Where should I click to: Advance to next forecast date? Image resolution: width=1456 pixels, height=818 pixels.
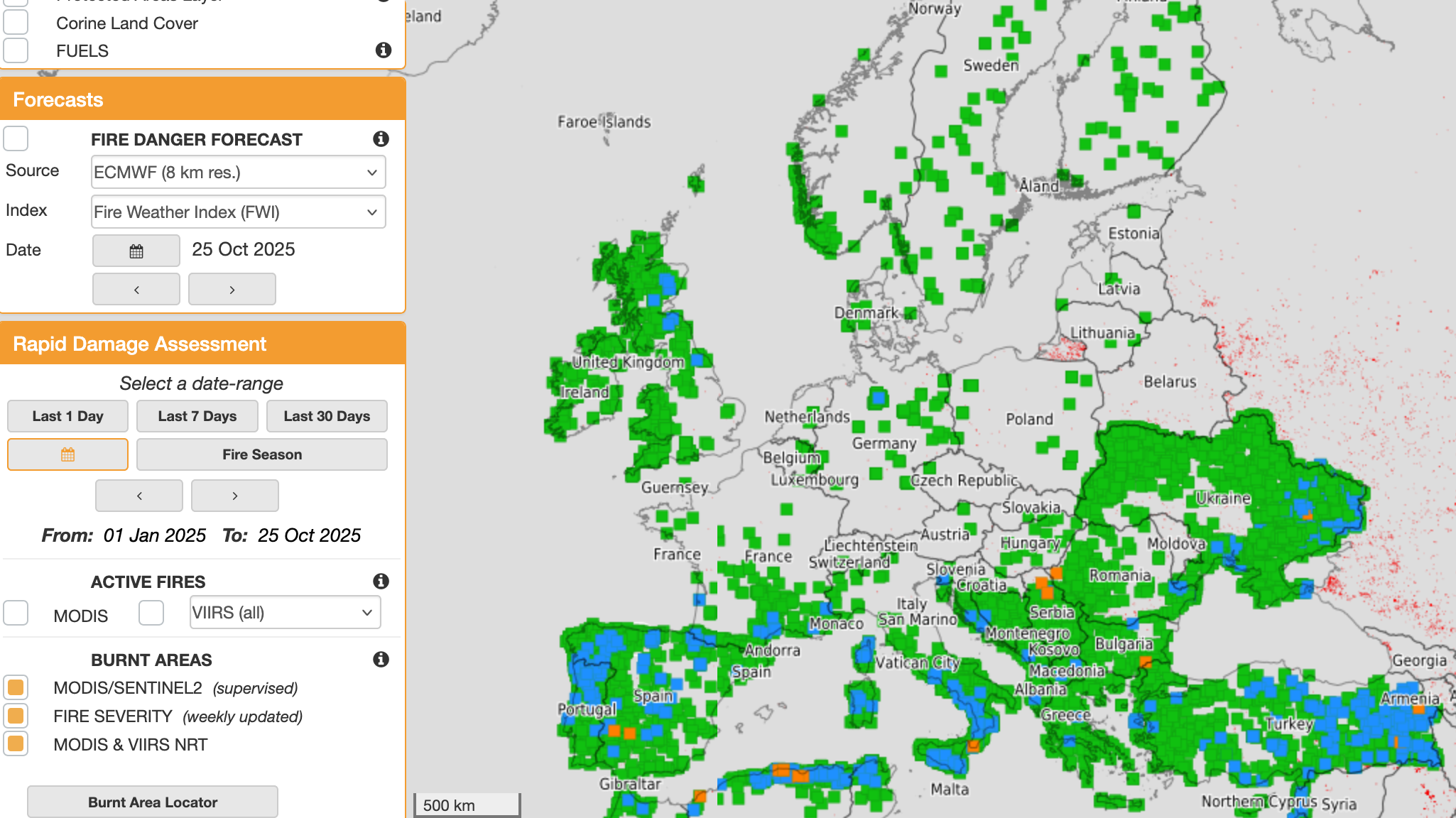click(x=232, y=290)
